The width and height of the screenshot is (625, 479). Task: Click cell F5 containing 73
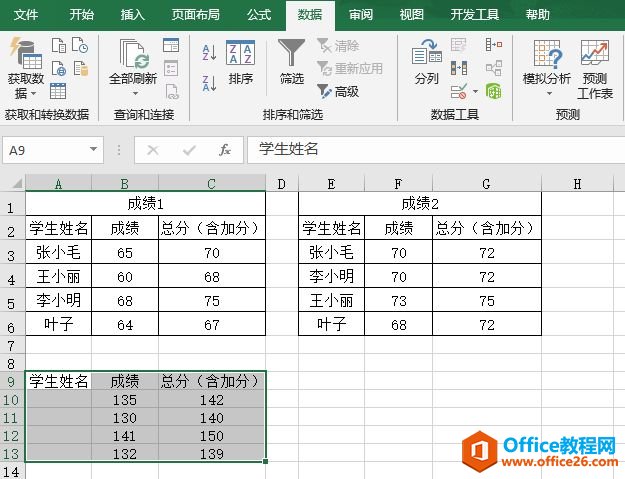pyautogui.click(x=399, y=300)
